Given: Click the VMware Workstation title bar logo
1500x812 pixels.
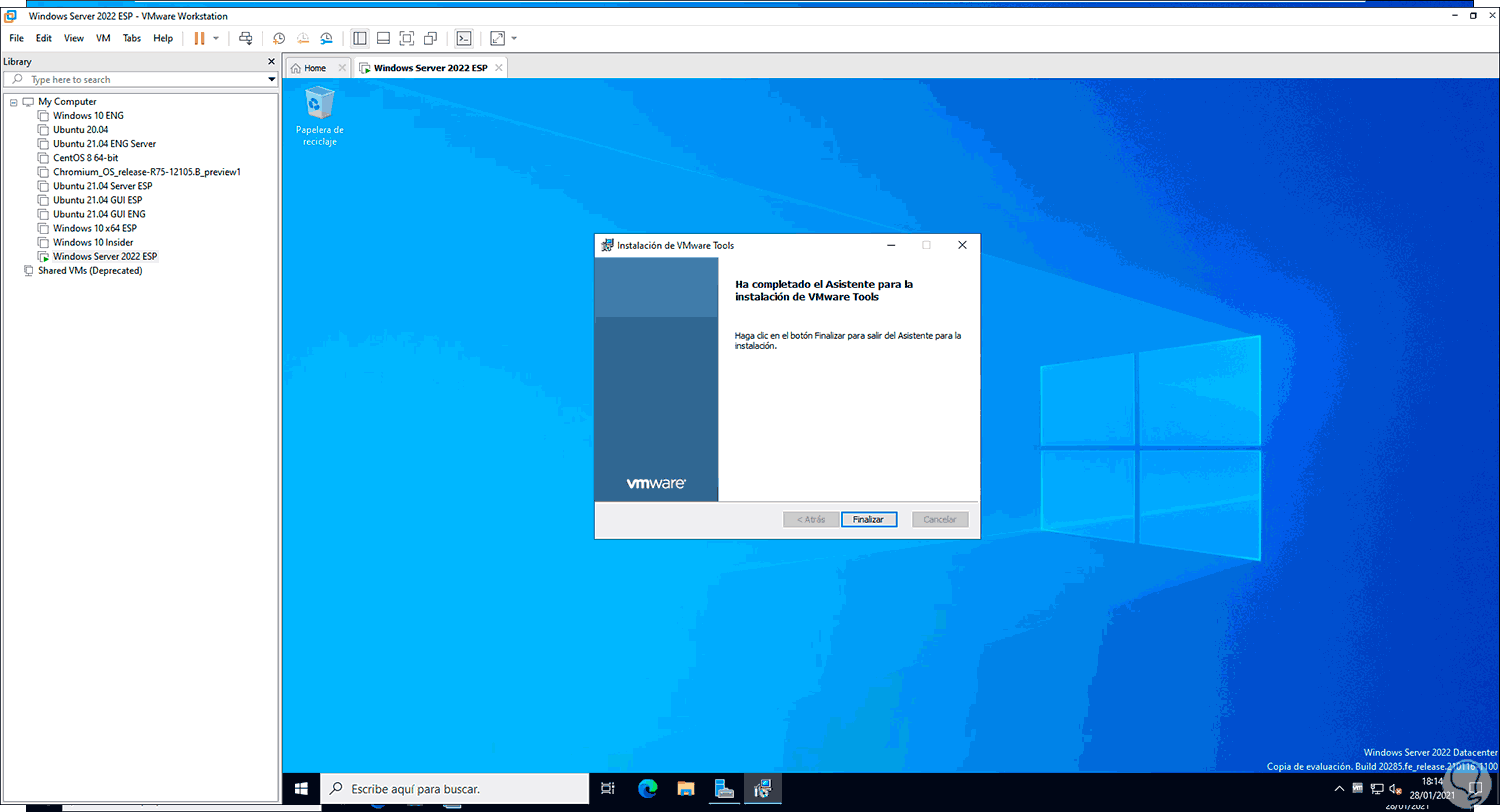Looking at the screenshot, I should pos(11,16).
